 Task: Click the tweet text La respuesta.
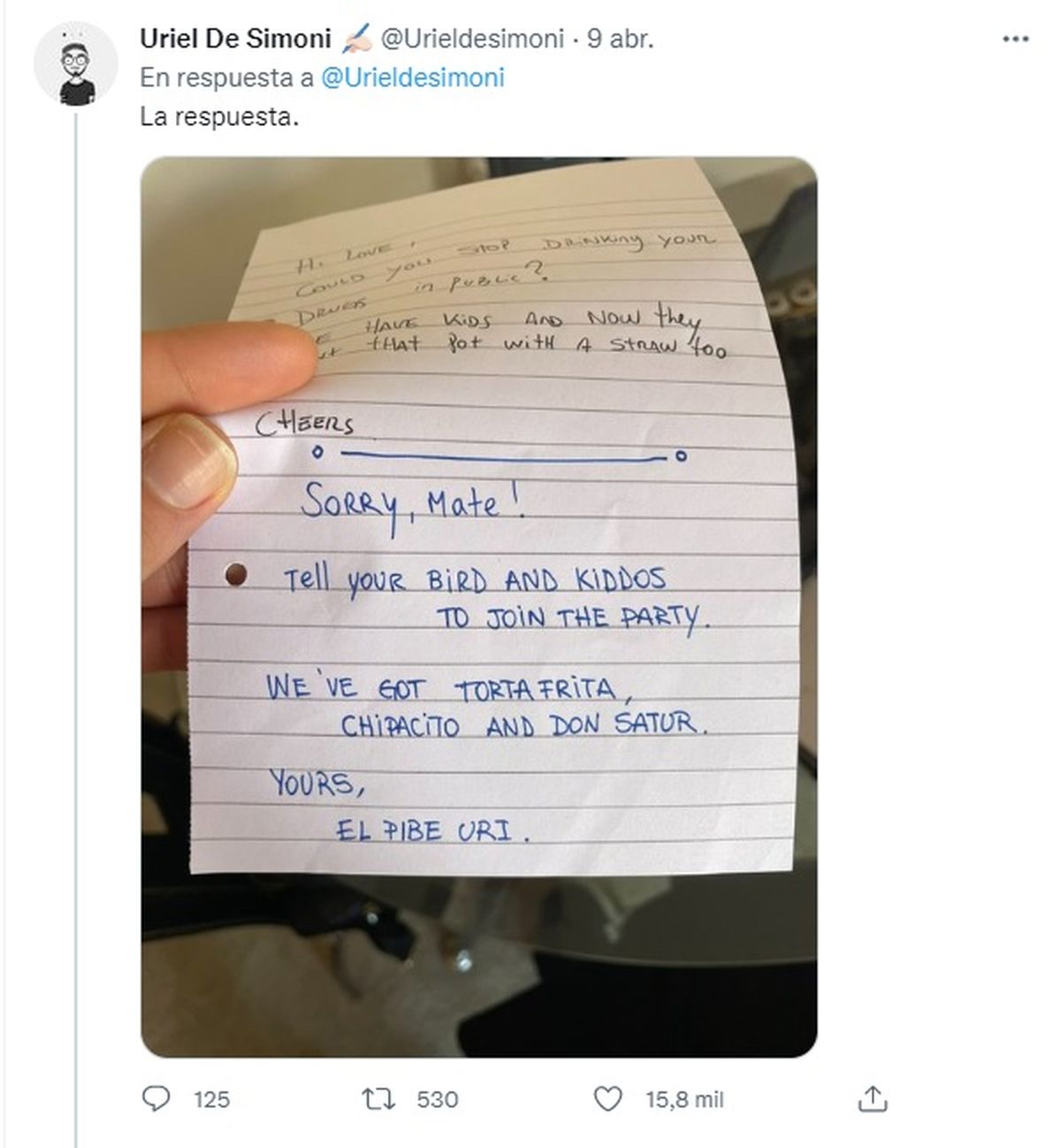[x=219, y=117]
